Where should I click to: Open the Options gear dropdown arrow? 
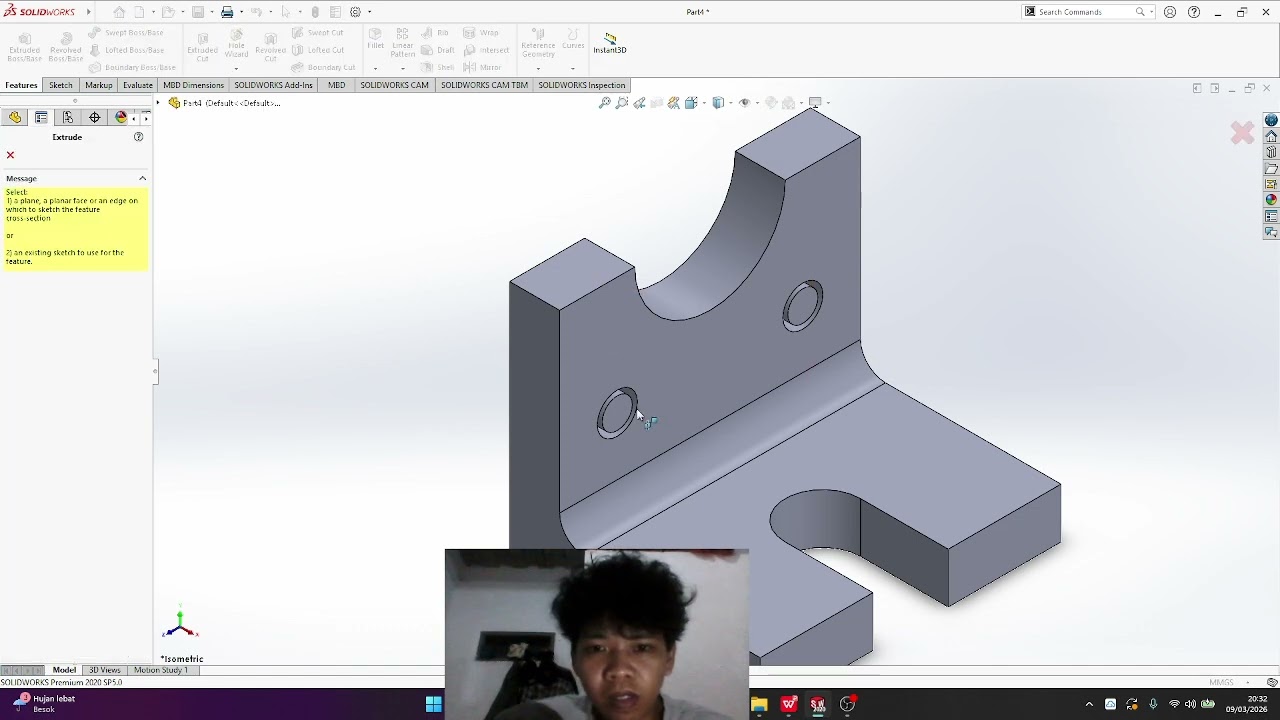369,12
